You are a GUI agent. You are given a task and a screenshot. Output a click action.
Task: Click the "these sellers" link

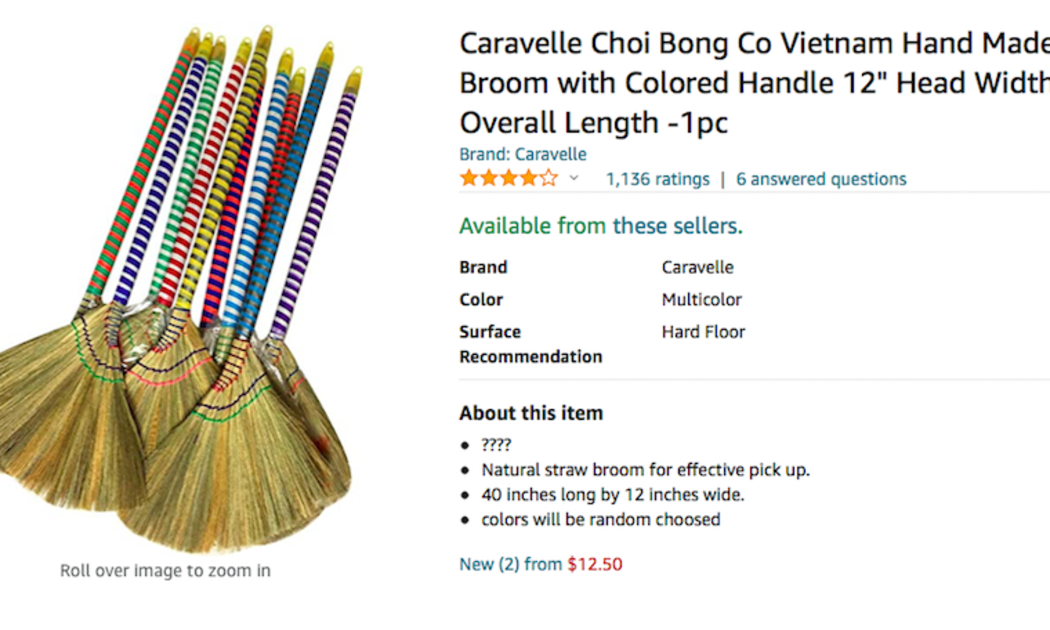[x=677, y=226]
